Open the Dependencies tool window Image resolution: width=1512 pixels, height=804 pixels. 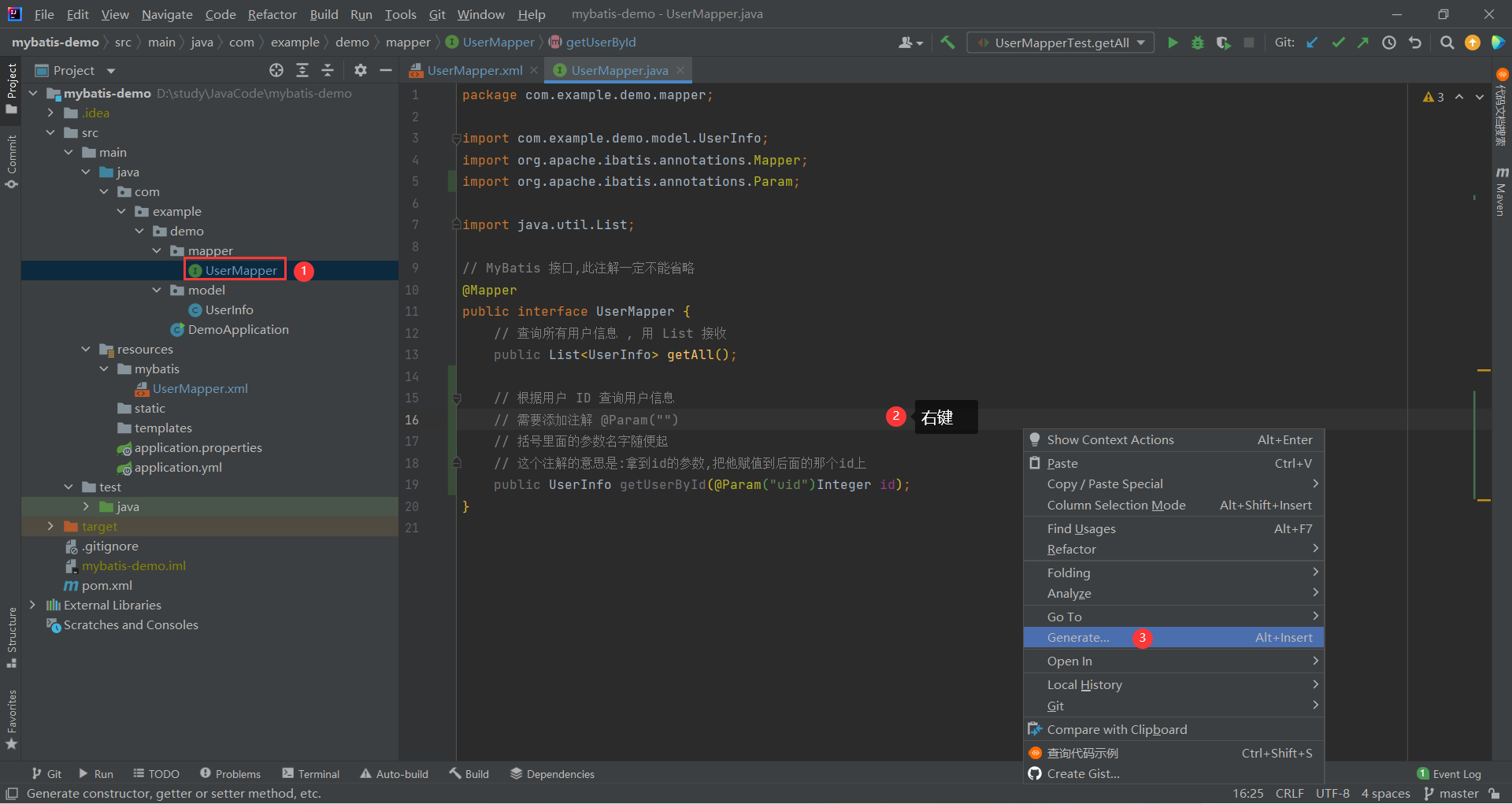click(x=552, y=774)
